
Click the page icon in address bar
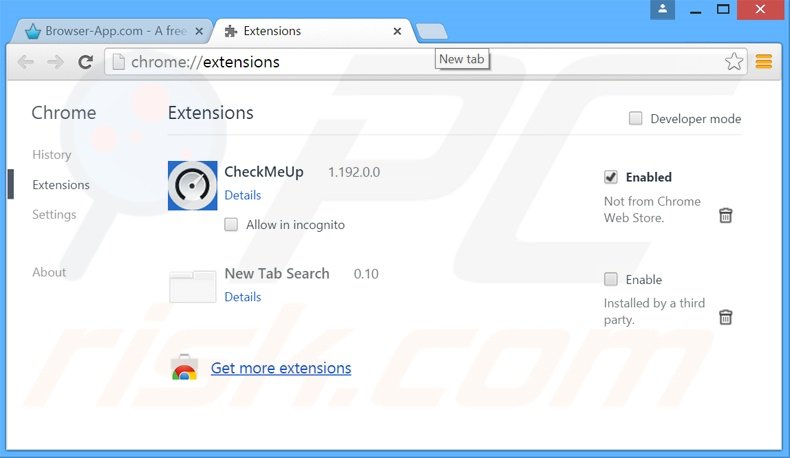click(118, 62)
